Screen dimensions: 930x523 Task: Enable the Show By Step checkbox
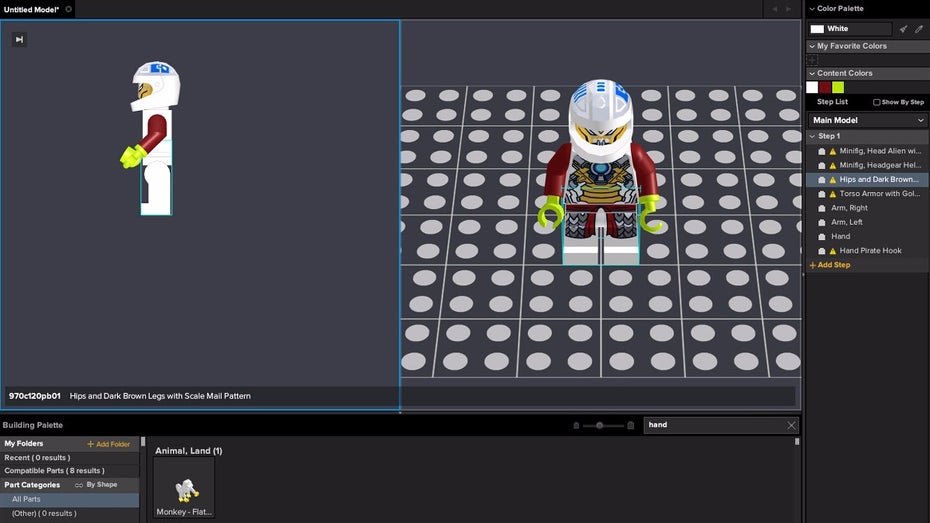pyautogui.click(x=877, y=102)
